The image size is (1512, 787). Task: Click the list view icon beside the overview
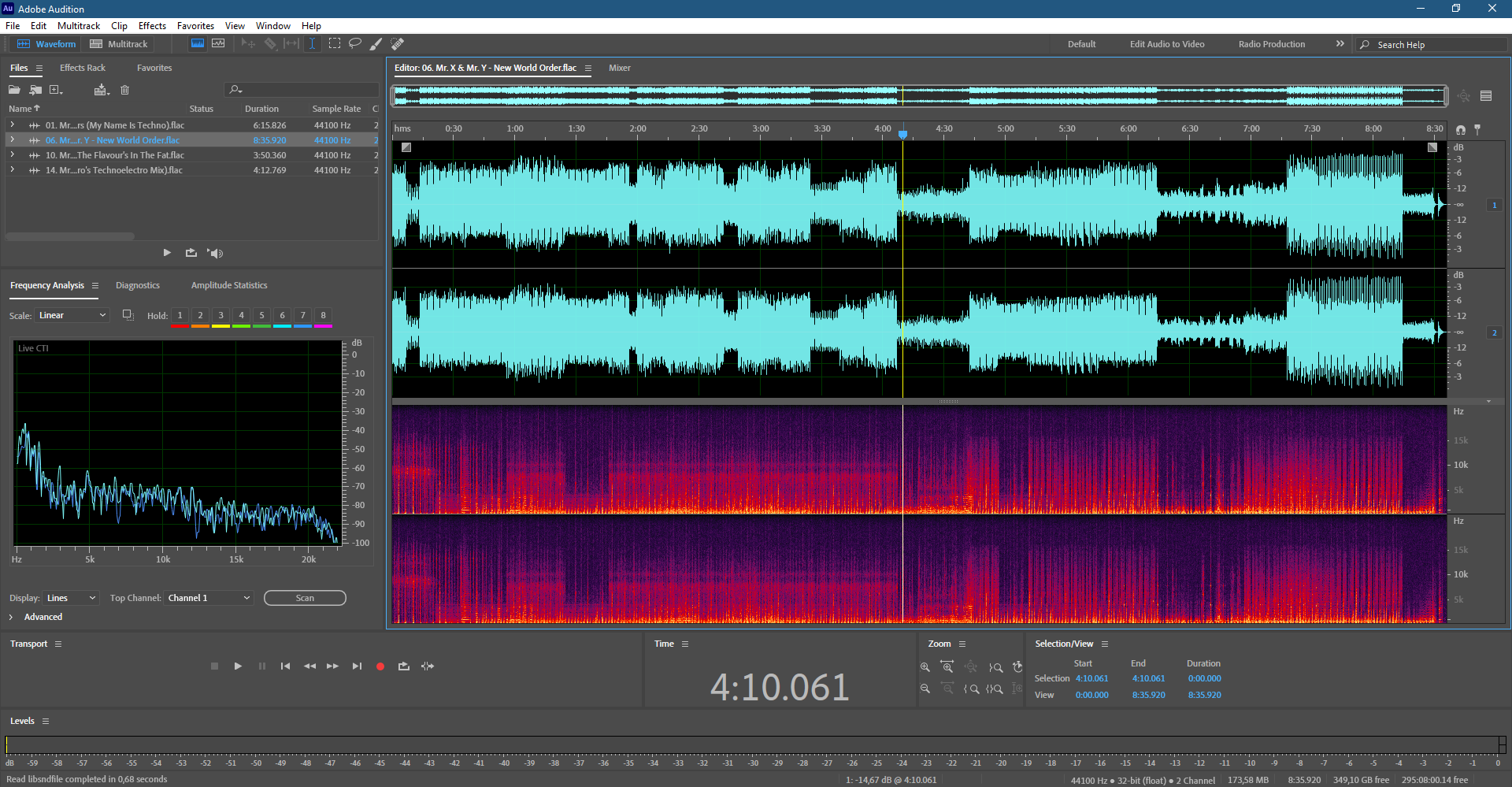tap(1486, 96)
